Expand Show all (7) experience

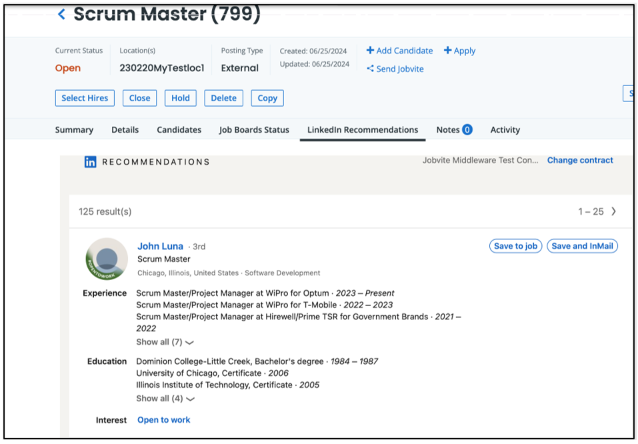tap(165, 342)
